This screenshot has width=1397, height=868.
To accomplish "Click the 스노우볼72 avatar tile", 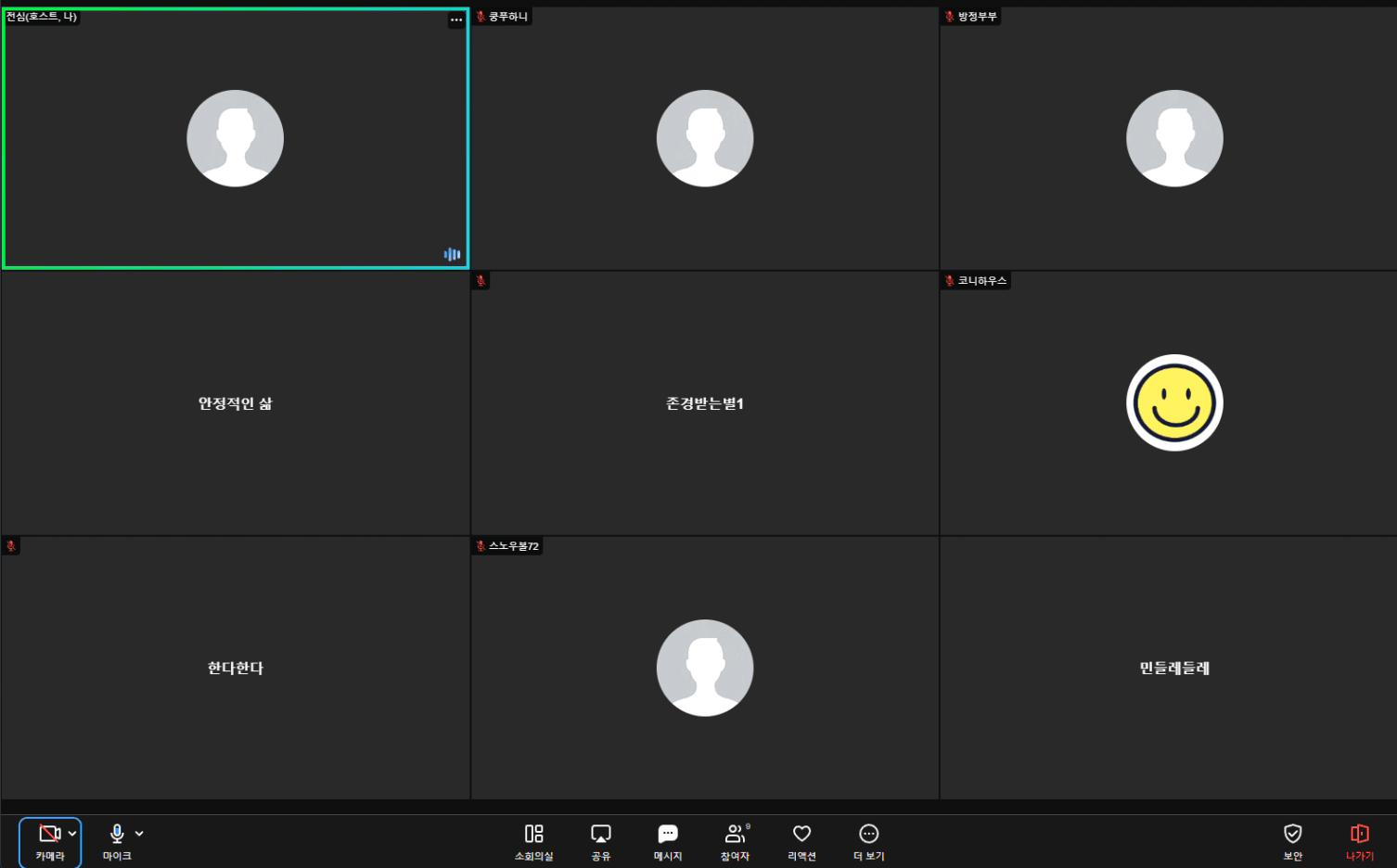I will tap(704, 668).
